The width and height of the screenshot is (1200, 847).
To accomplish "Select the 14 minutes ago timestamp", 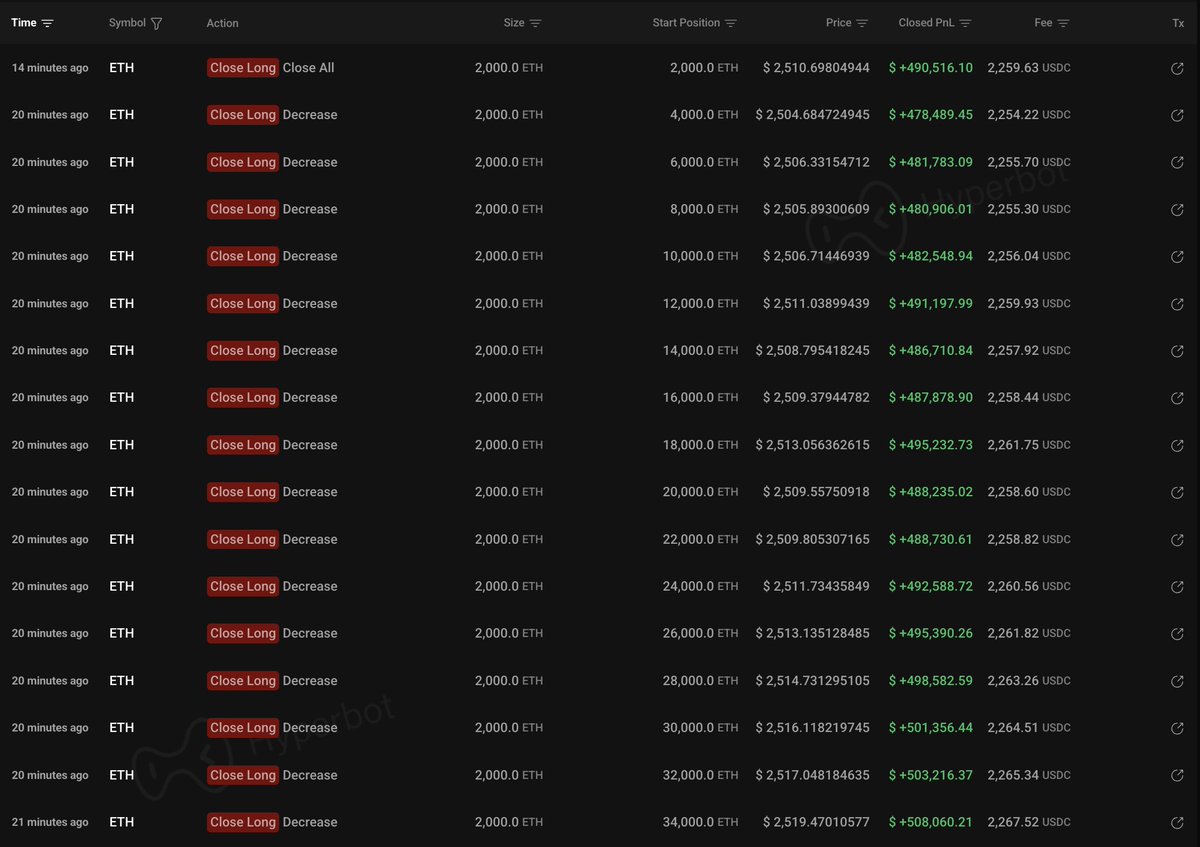I will click(50, 68).
